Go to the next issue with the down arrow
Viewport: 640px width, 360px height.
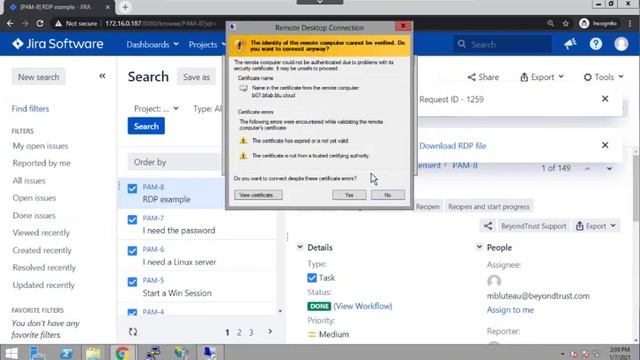tap(609, 168)
